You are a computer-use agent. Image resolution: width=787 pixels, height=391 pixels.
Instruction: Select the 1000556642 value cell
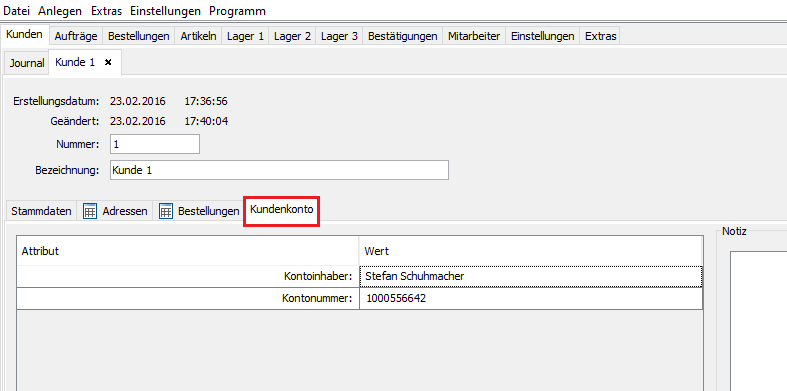[531, 298]
